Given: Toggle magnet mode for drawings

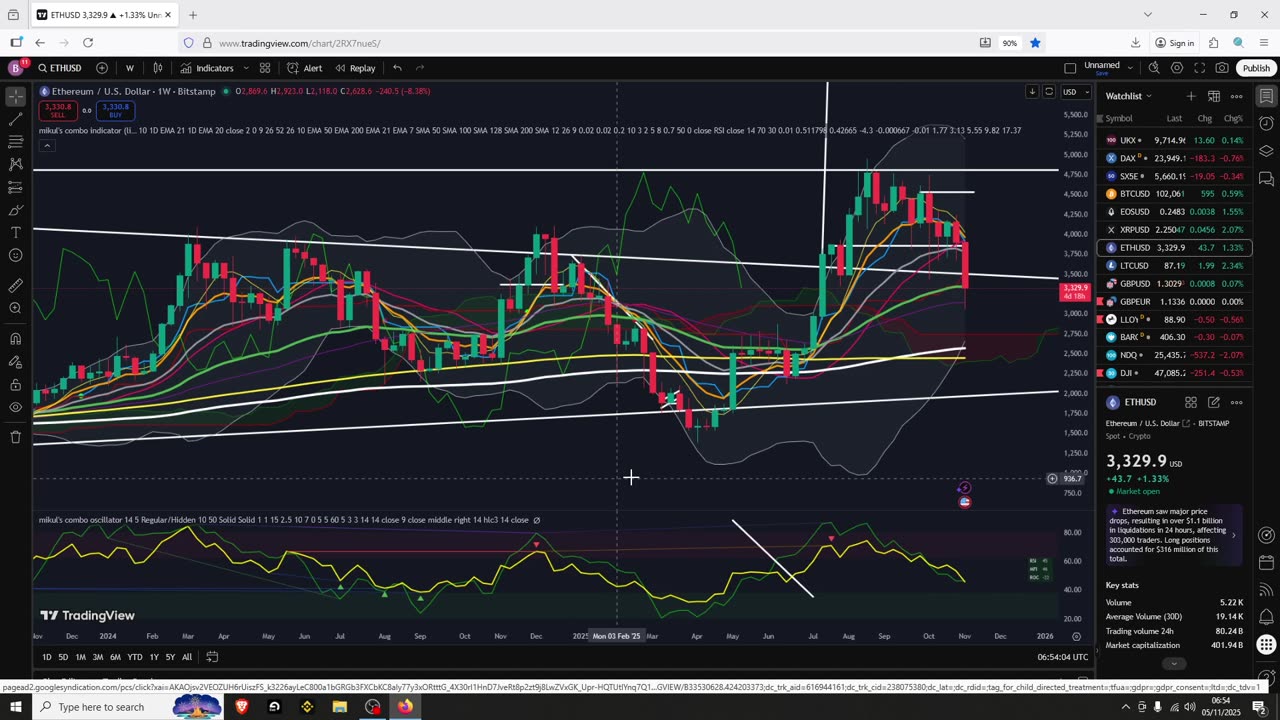Looking at the screenshot, I should tap(15, 339).
